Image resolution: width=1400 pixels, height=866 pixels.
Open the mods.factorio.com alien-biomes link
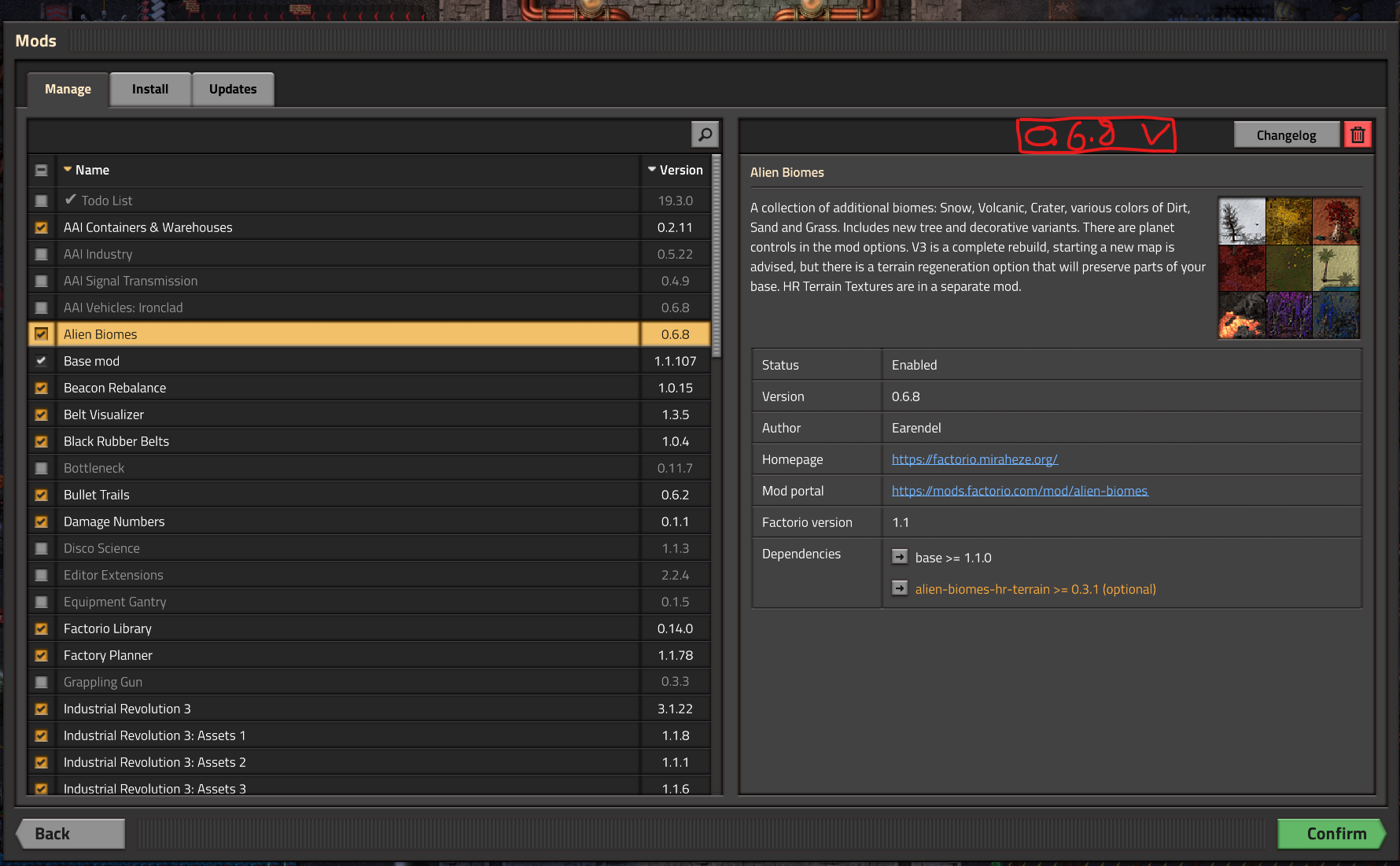tap(1020, 491)
